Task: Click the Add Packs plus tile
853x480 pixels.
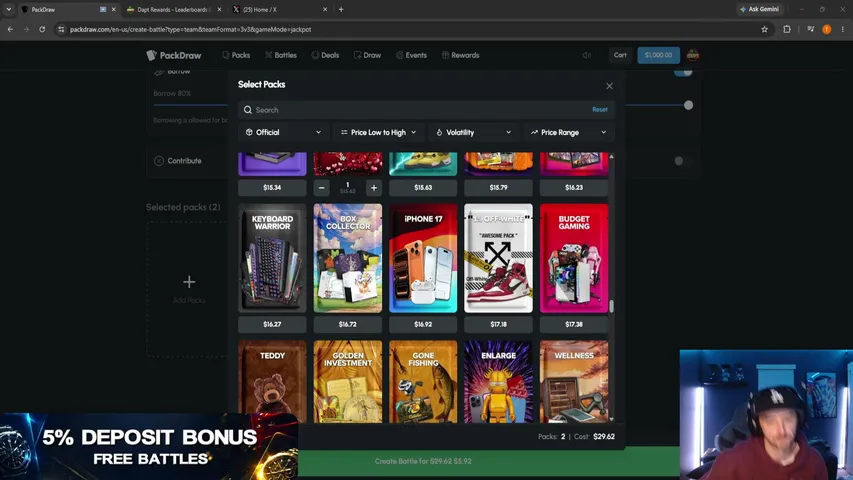Action: click(189, 289)
